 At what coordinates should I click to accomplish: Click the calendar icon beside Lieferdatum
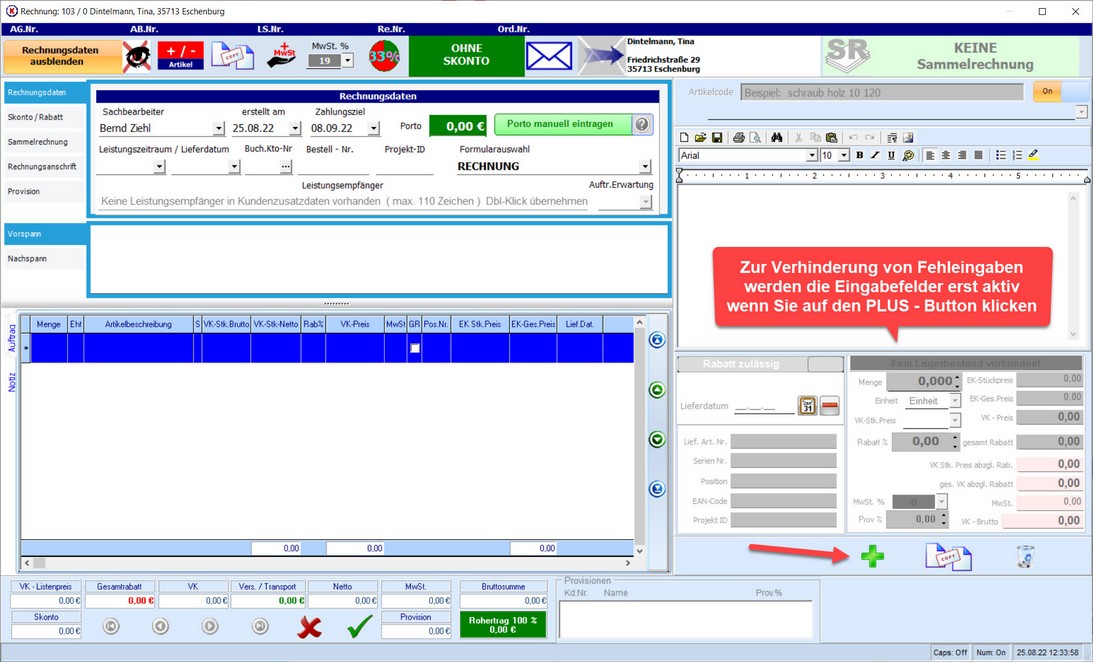807,406
